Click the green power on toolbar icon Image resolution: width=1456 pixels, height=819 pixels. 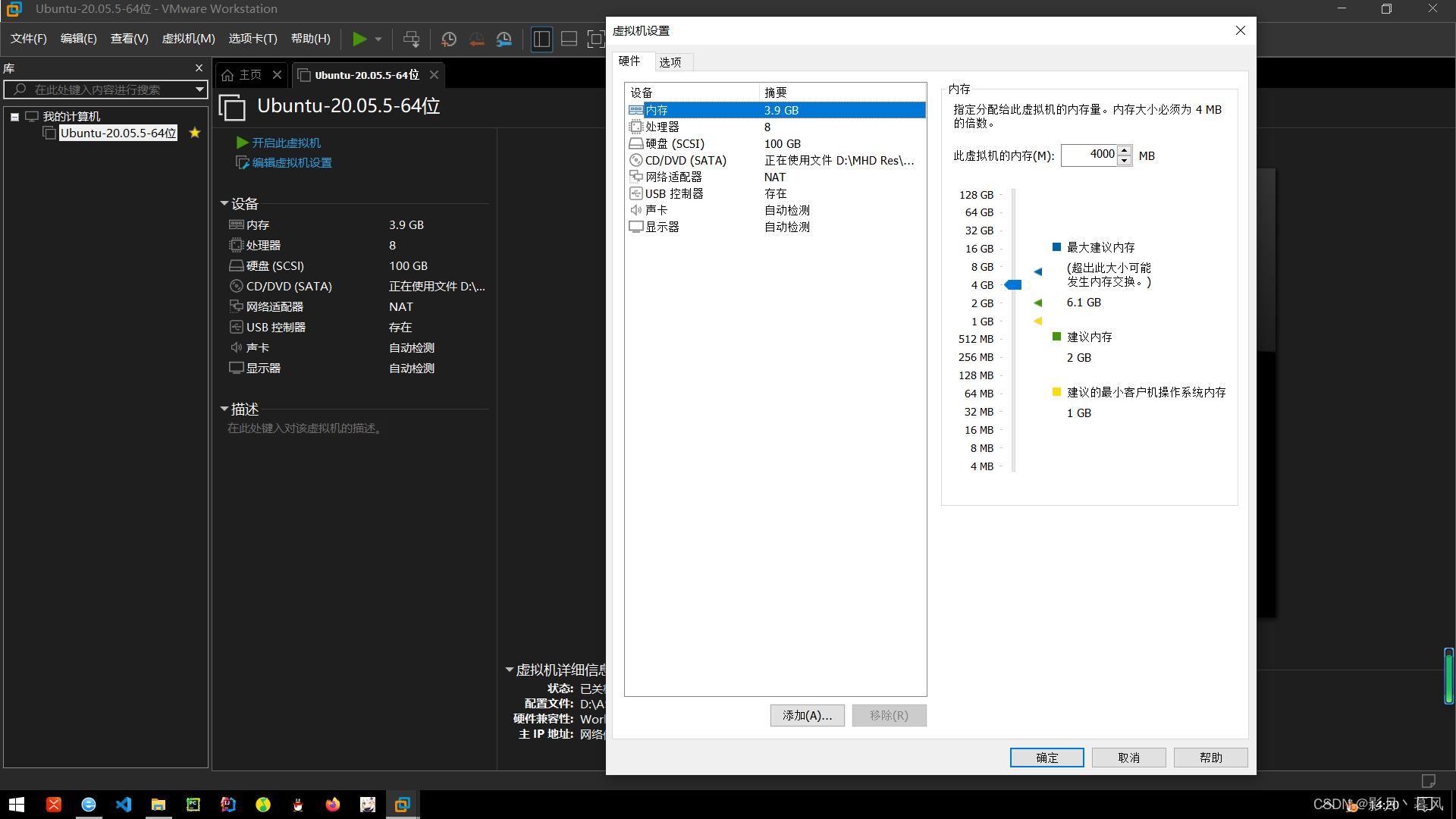[359, 39]
